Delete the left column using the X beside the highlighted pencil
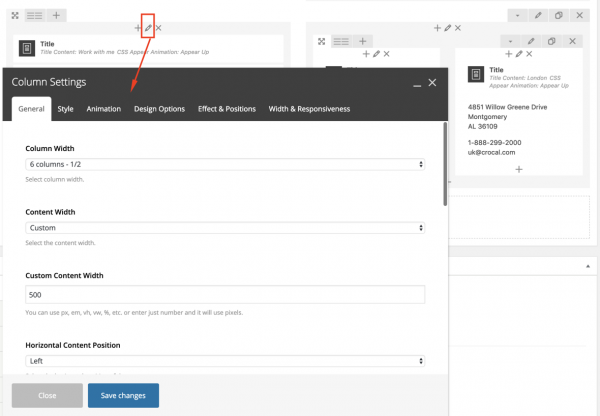The height and width of the screenshot is (416, 600). tap(159, 28)
